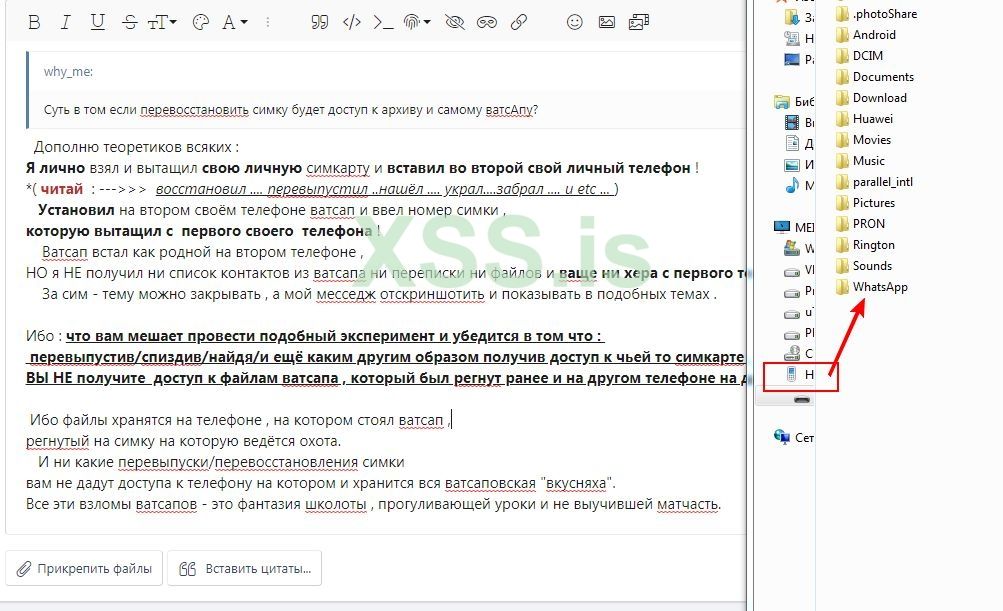This screenshot has width=1003, height=611.
Task: Click the quoted why_me block
Action: coord(386,90)
